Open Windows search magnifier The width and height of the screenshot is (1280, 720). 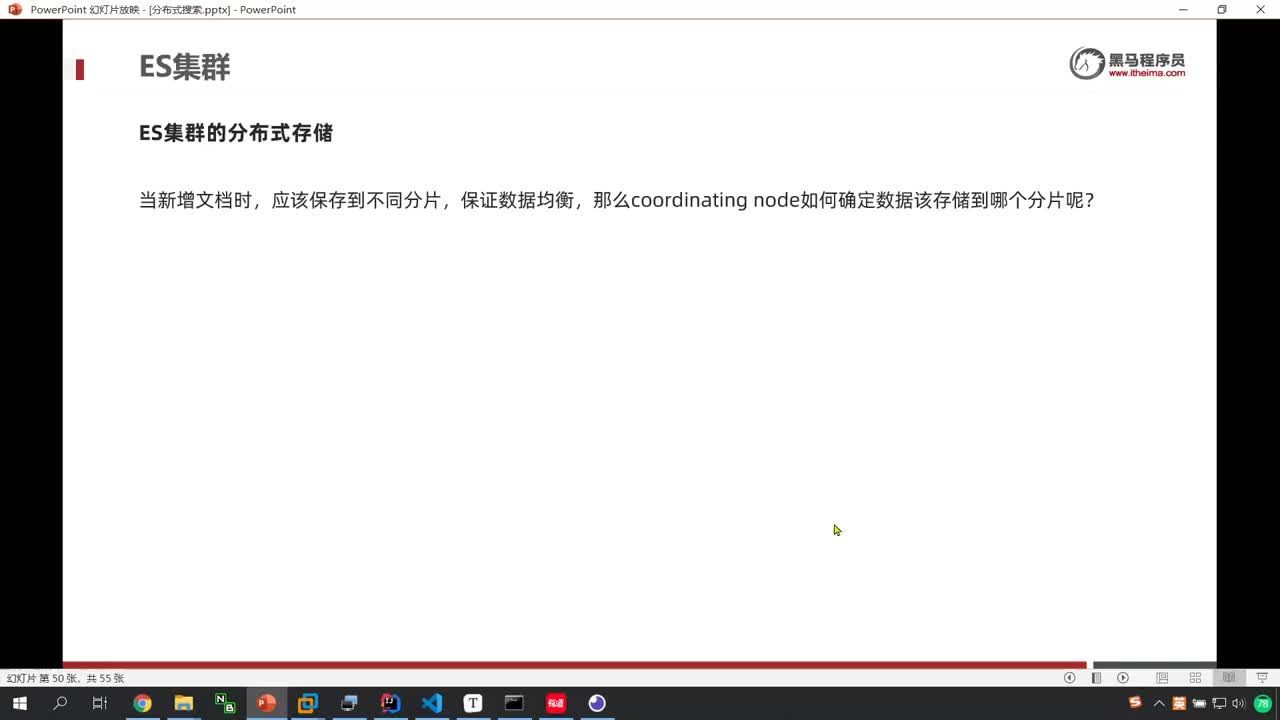coord(60,703)
